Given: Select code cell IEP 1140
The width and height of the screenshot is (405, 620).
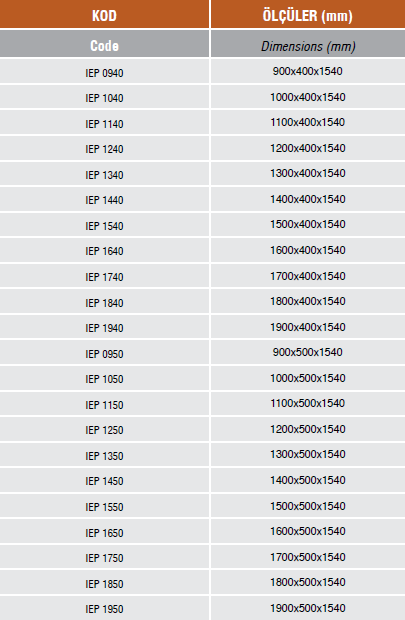Looking at the screenshot, I should coord(104,123).
